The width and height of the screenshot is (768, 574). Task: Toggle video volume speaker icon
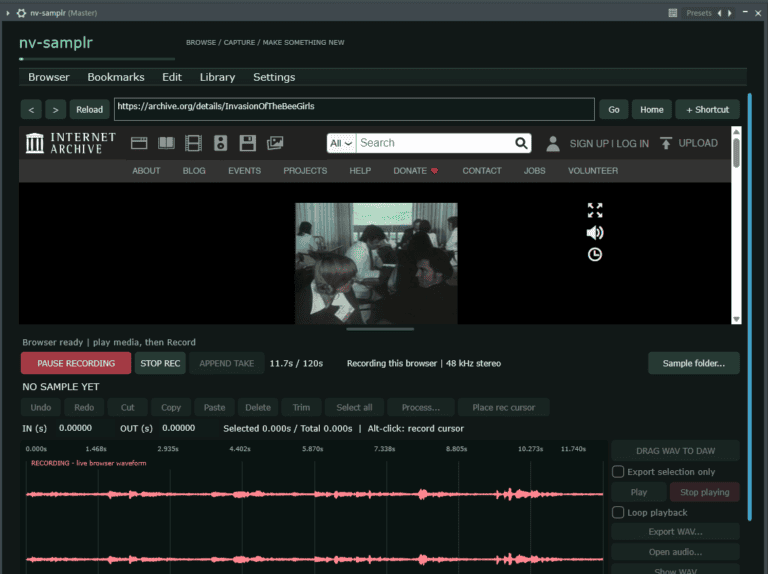tap(595, 233)
